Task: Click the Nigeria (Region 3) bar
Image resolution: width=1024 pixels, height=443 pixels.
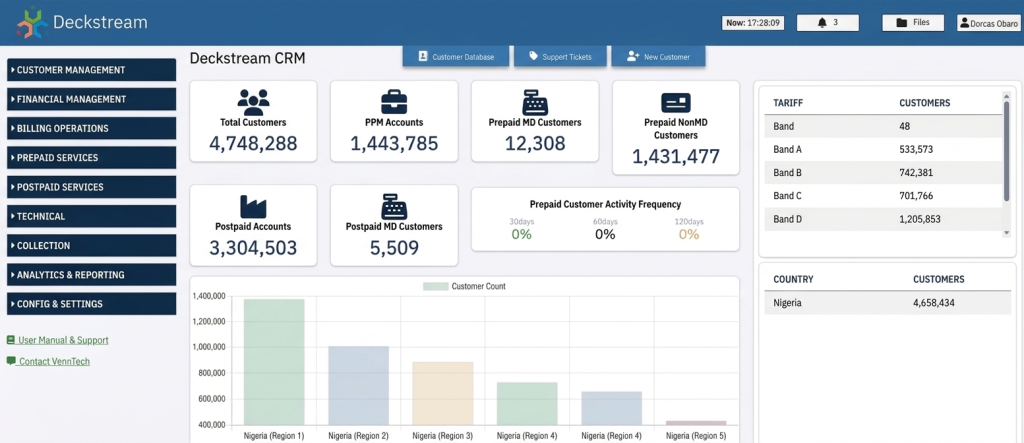Action: pyautogui.click(x=443, y=393)
